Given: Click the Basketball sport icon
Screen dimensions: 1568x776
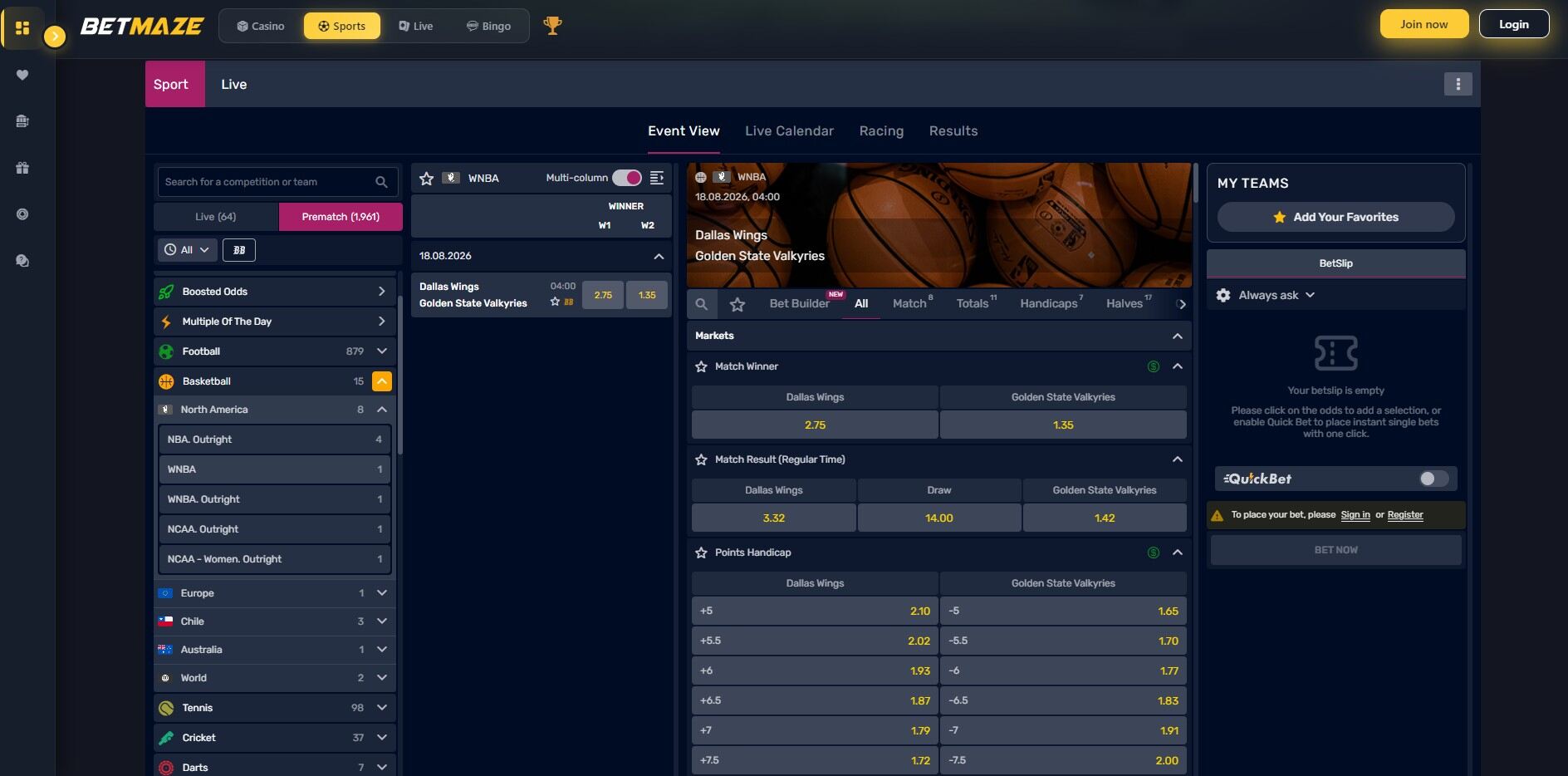Looking at the screenshot, I should [x=166, y=381].
